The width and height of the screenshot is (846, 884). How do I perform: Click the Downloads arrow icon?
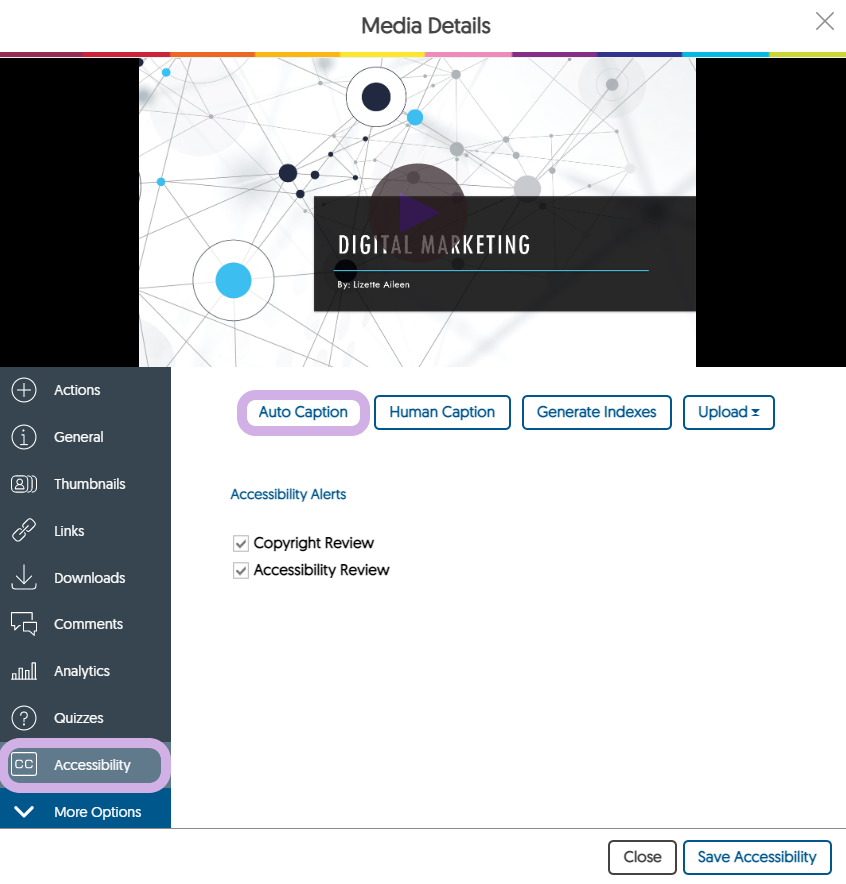[24, 578]
